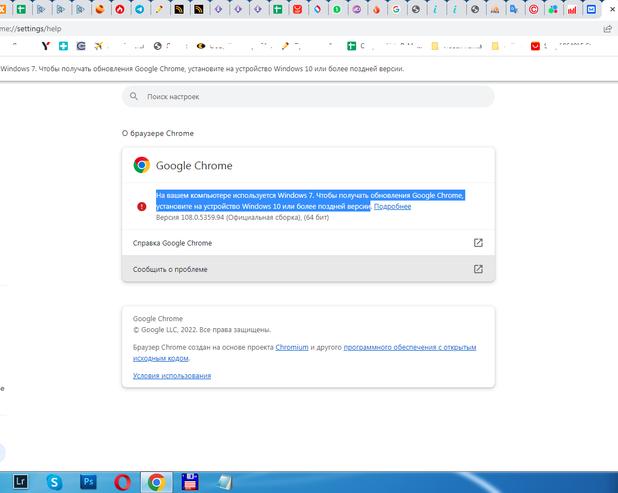Viewport: 618px width, 493px height.
Task: Open the globe icon bookmark
Action: [x=158, y=46]
